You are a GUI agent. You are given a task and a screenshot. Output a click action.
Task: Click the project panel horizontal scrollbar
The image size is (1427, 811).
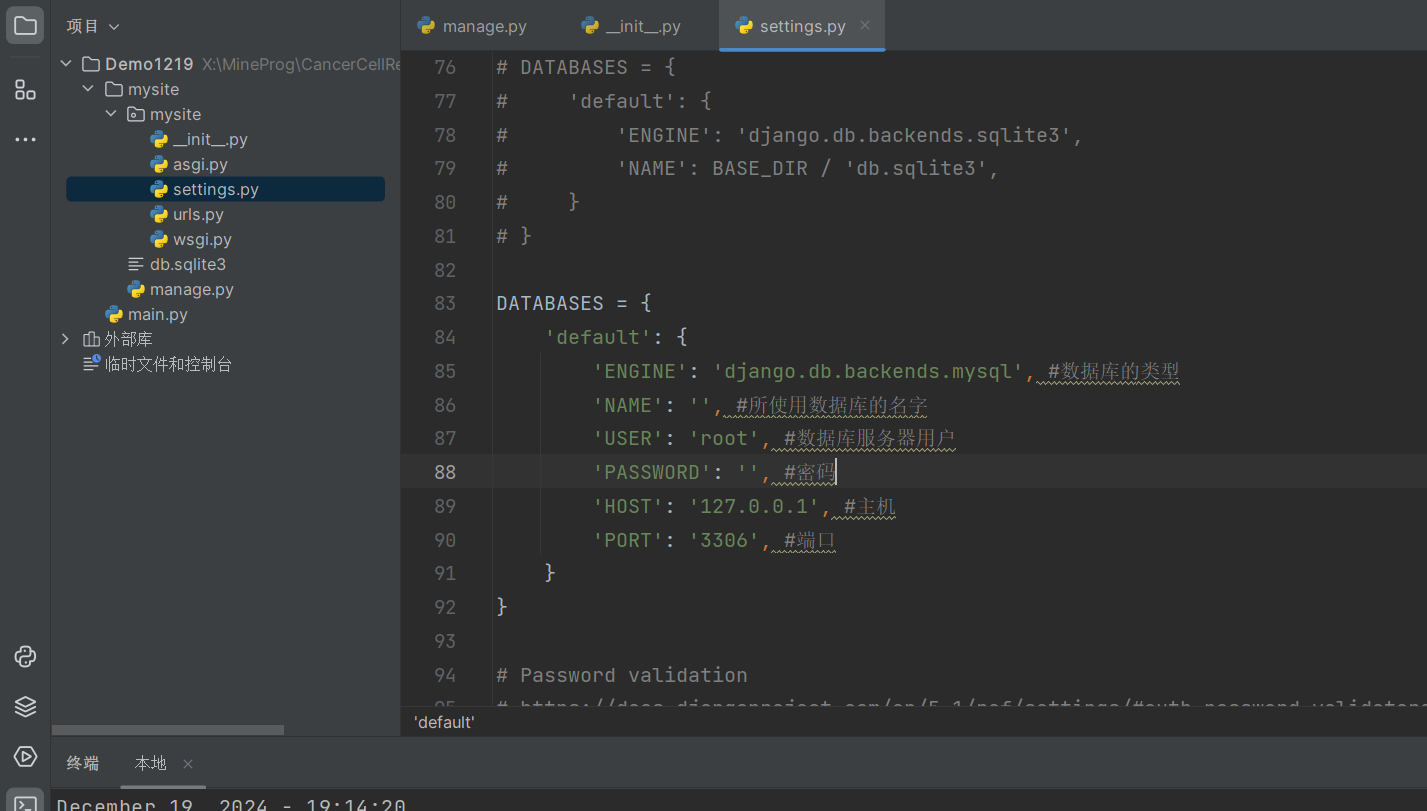point(168,730)
